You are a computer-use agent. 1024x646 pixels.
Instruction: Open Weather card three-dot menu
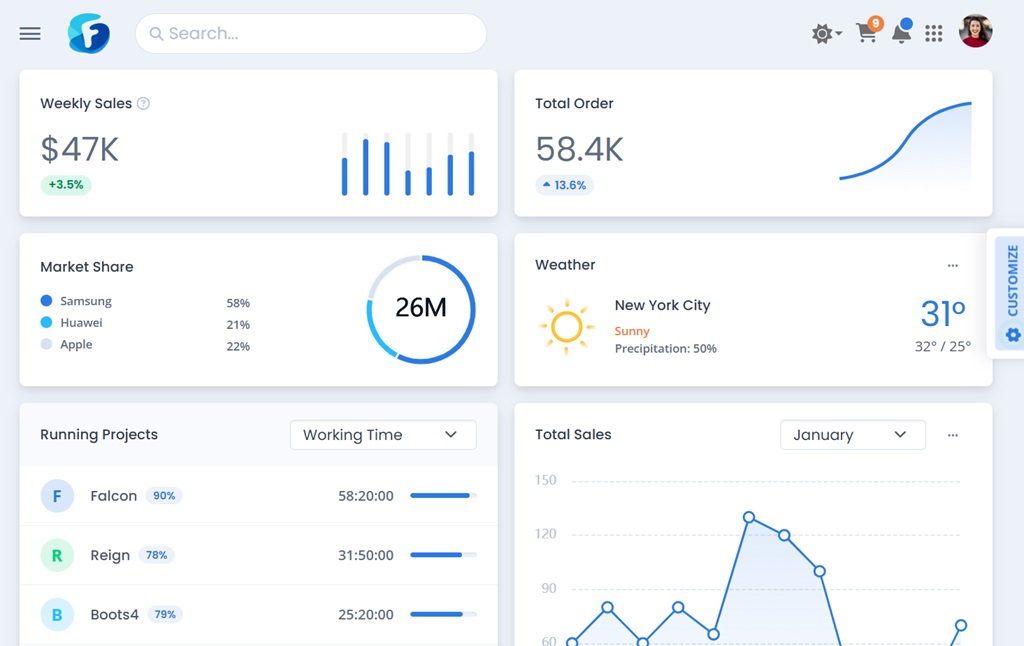pos(952,266)
